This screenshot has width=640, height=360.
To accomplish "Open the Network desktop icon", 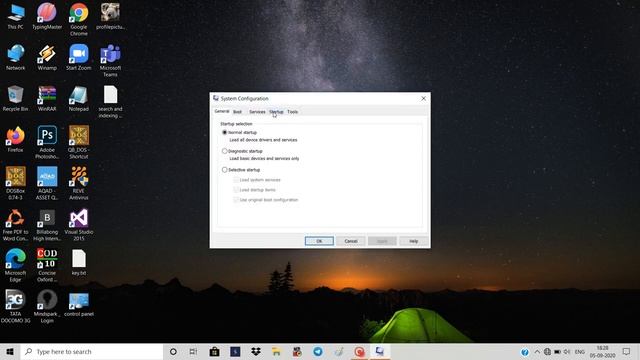I will click(16, 57).
